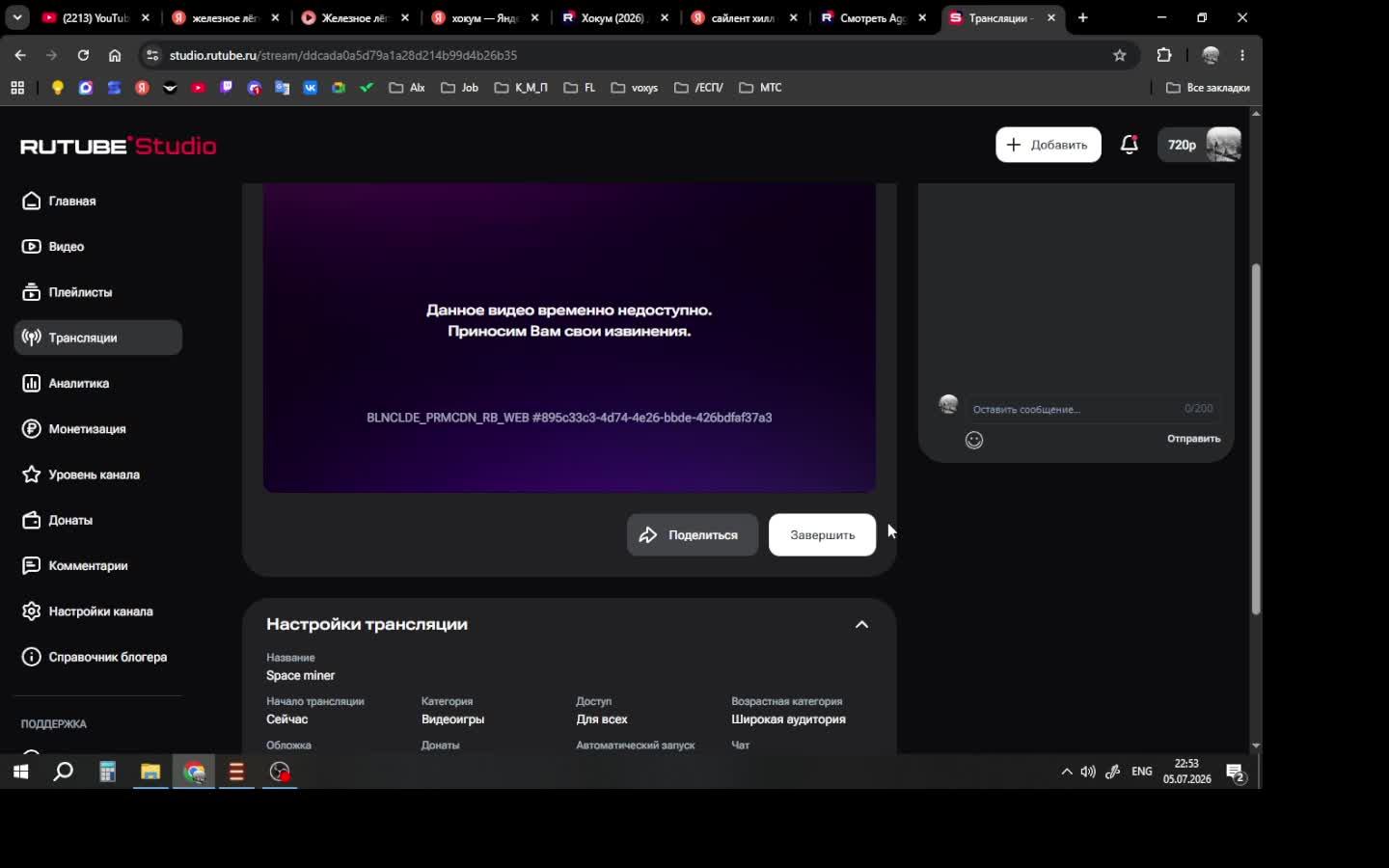Open Windows taskbar search

(x=64, y=772)
